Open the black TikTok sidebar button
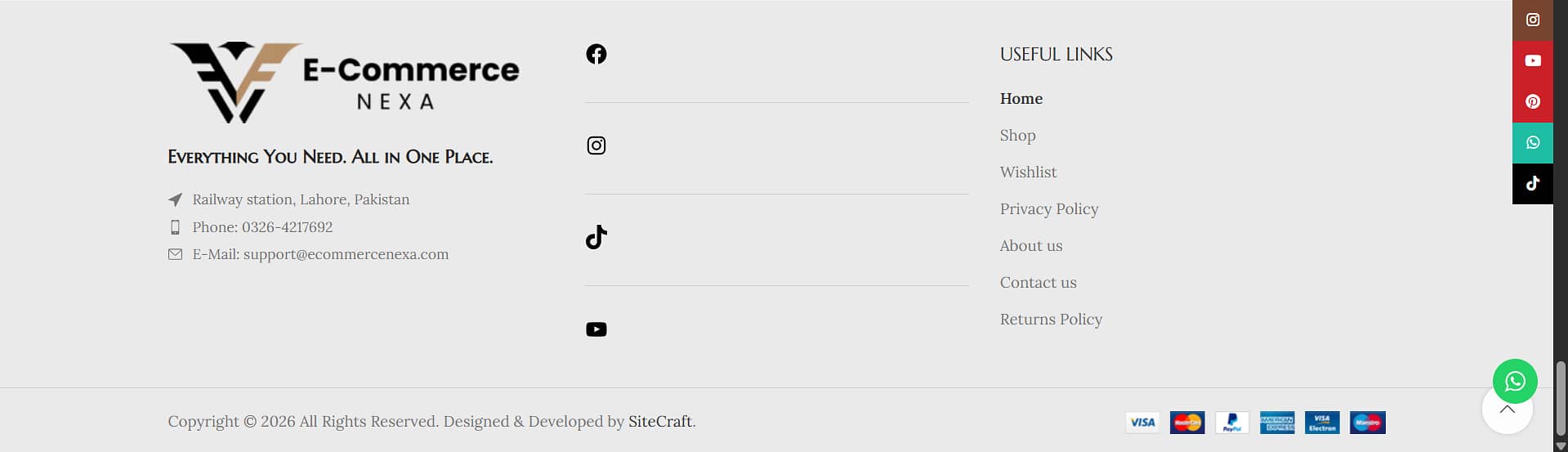1568x452 pixels. (1532, 183)
